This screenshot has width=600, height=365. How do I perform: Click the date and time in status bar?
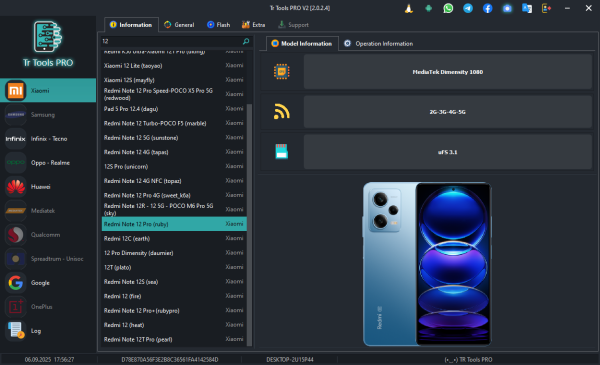(49, 360)
